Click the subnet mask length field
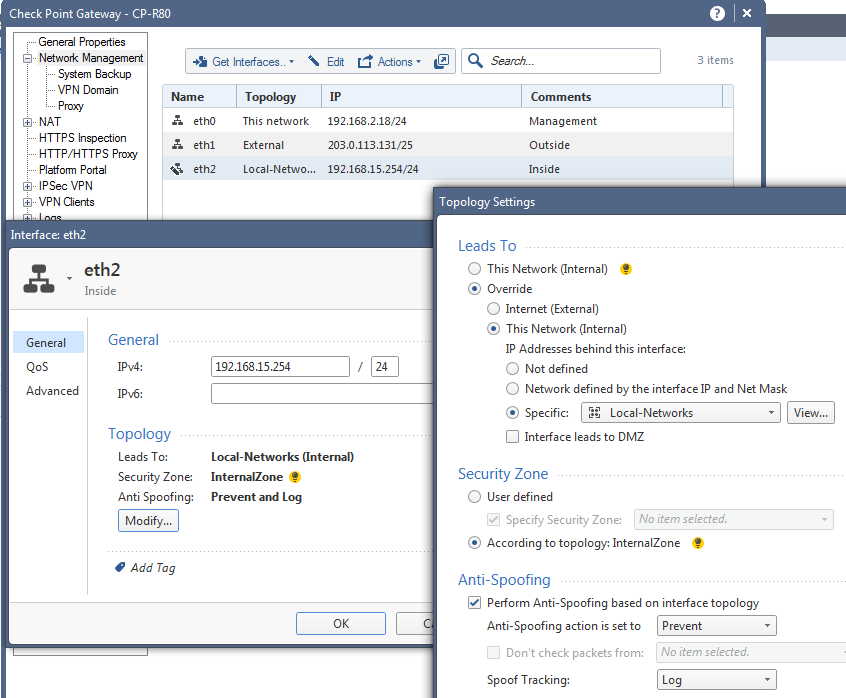This screenshot has width=846, height=698. [x=385, y=367]
